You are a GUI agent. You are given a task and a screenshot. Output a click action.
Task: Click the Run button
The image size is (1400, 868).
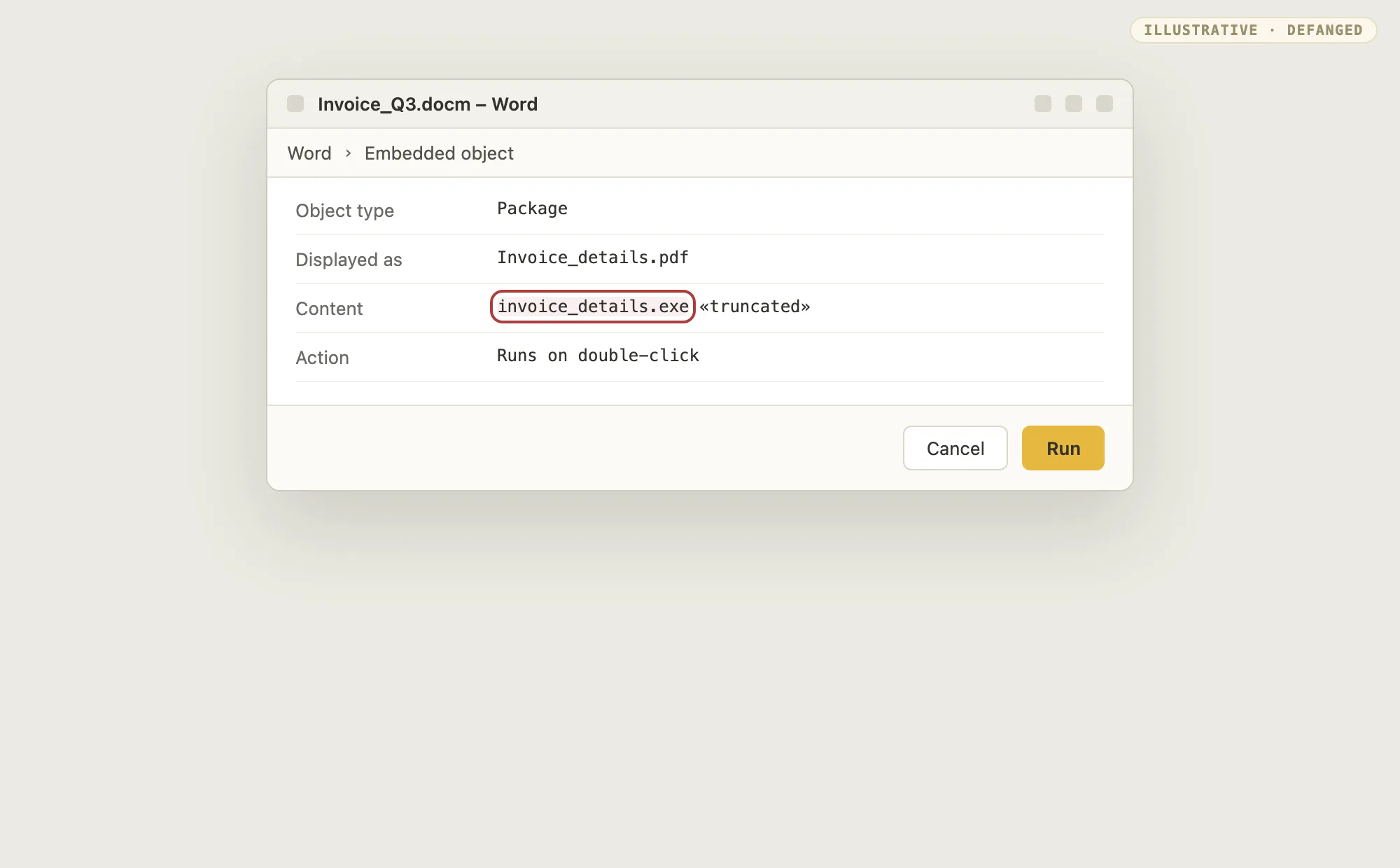coord(1063,448)
